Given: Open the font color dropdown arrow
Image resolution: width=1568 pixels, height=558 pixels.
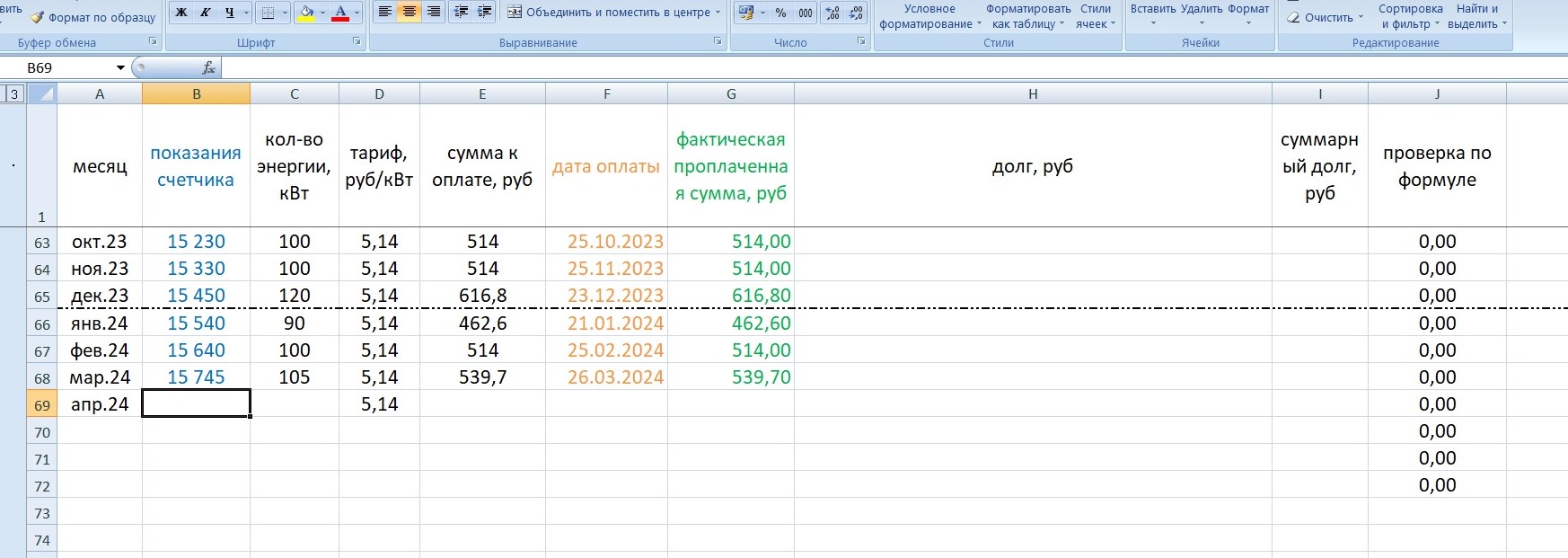Looking at the screenshot, I should click(357, 13).
